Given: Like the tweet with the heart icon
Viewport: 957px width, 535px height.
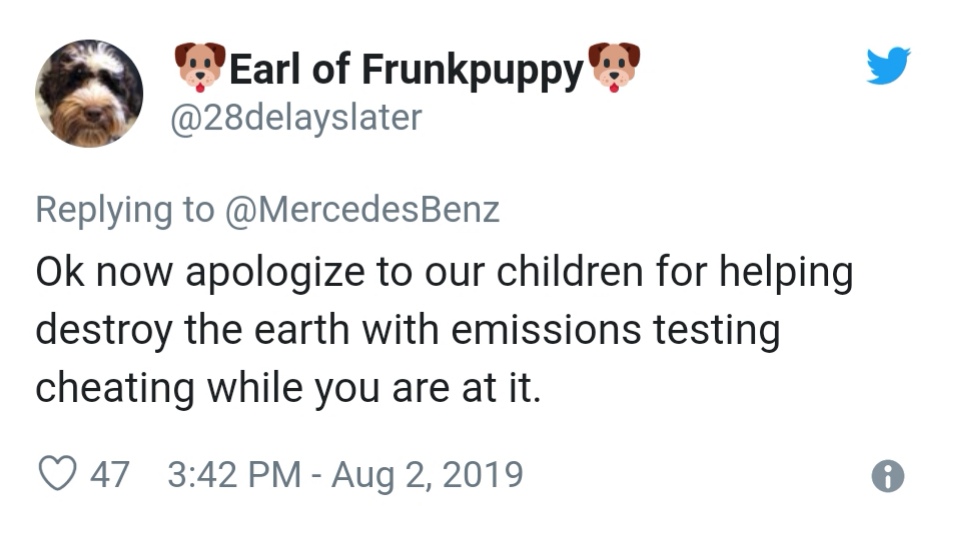Looking at the screenshot, I should coord(57,473).
